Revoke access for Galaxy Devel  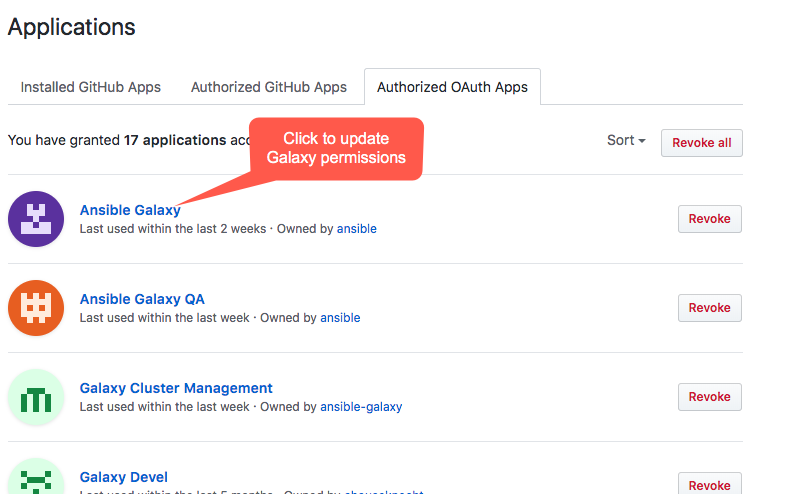710,485
